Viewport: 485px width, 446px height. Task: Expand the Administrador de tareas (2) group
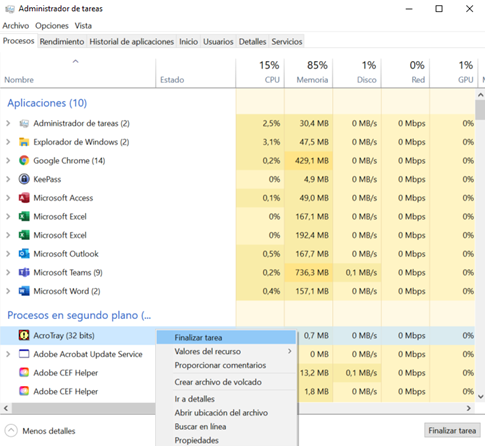[8, 124]
